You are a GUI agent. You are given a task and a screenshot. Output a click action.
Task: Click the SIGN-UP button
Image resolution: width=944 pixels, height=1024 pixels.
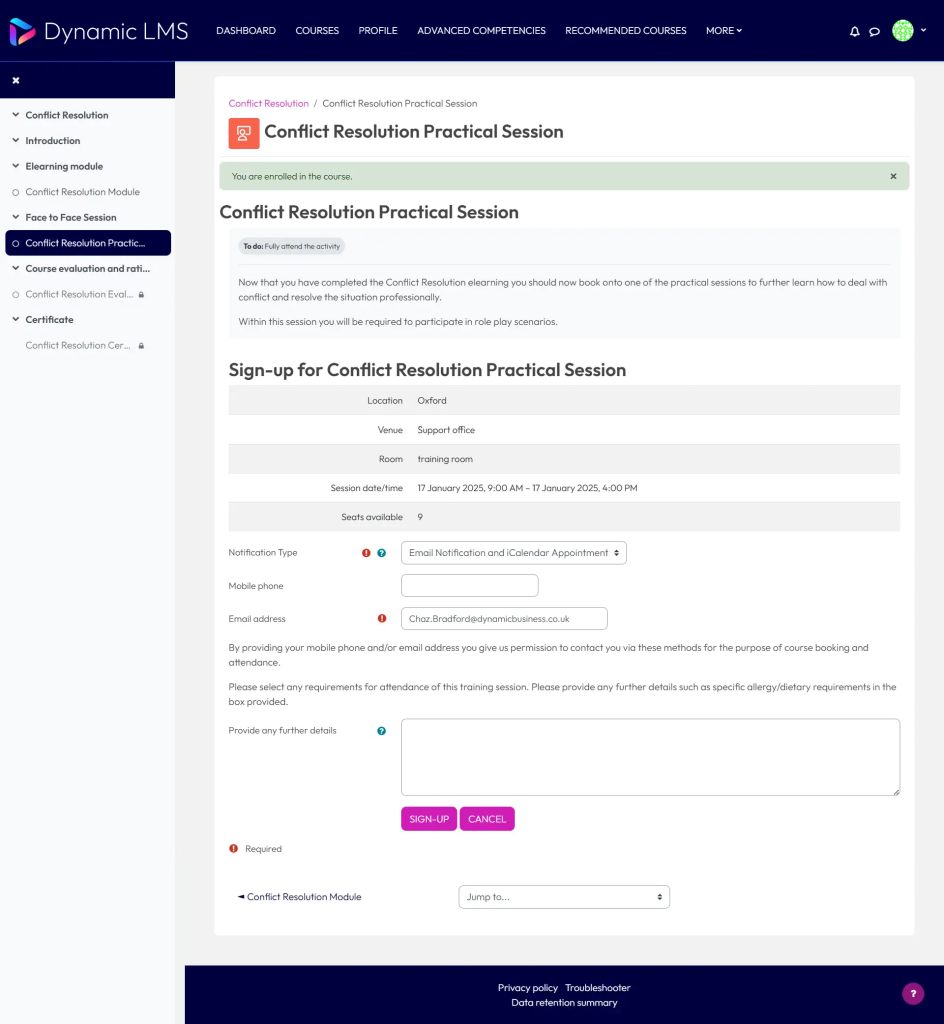429,819
